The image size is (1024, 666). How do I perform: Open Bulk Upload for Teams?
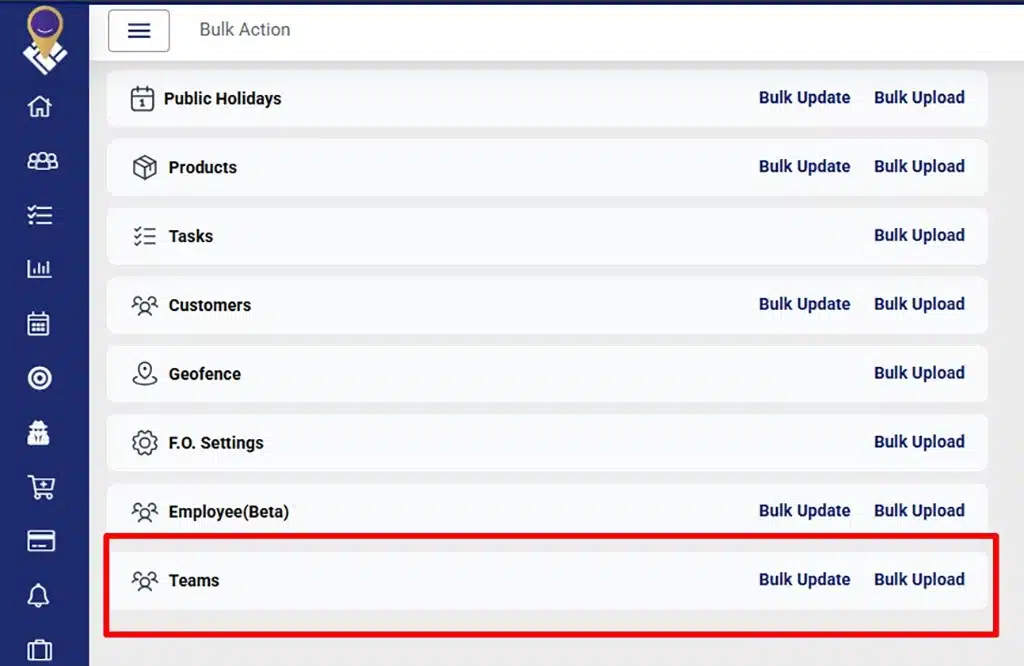[x=919, y=579]
